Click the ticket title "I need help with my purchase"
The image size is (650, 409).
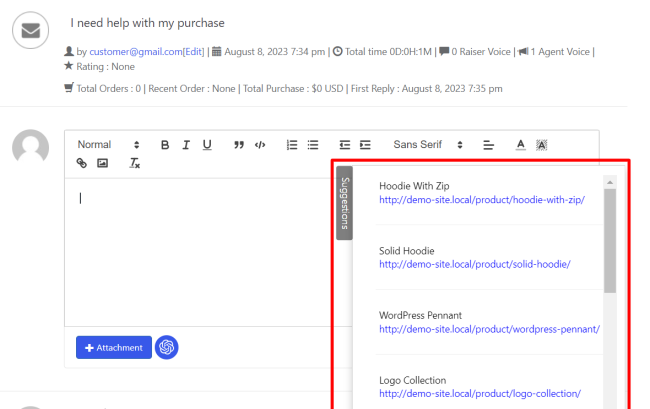pos(147,23)
